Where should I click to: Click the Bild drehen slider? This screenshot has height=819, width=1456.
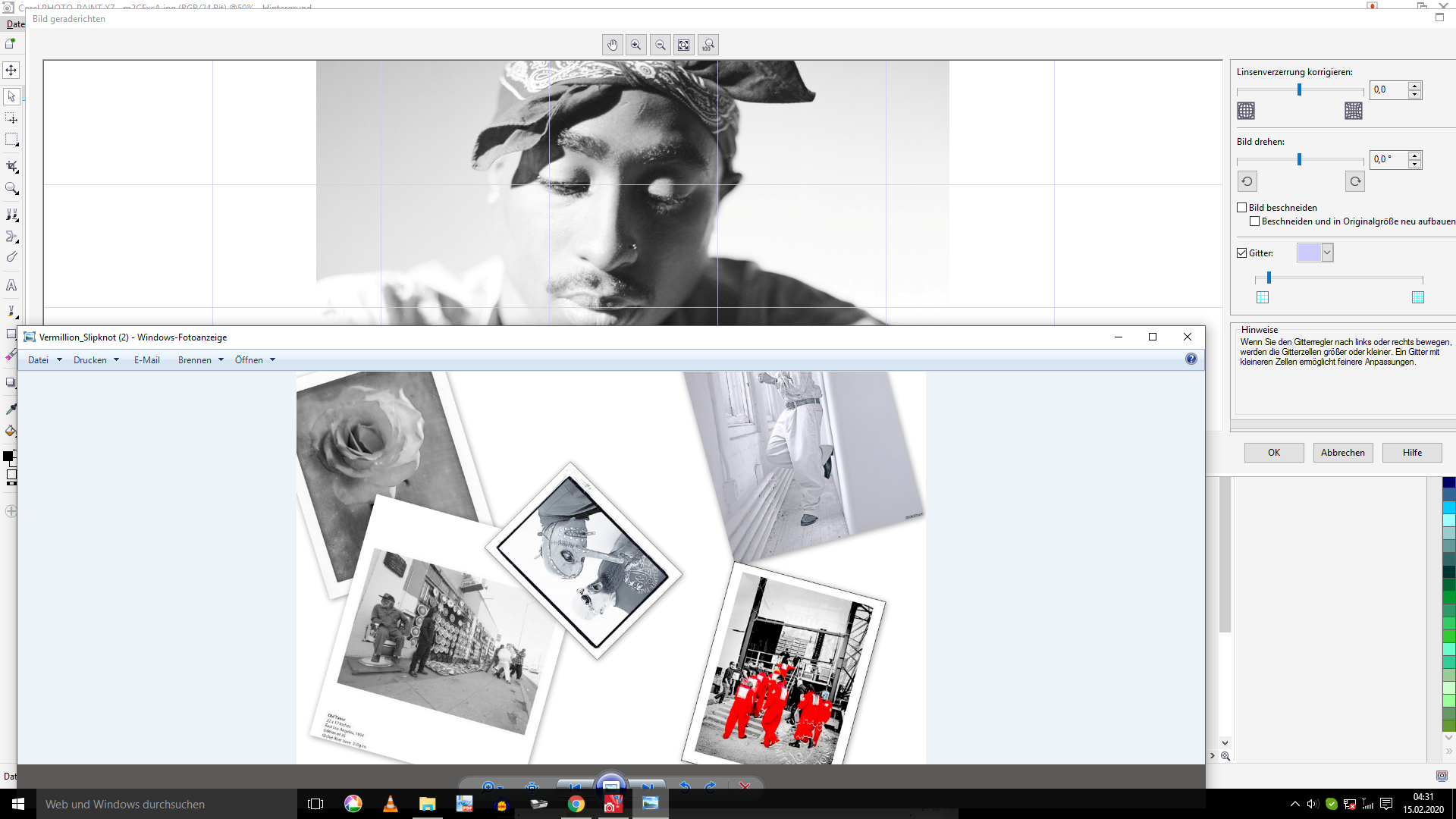point(1300,160)
